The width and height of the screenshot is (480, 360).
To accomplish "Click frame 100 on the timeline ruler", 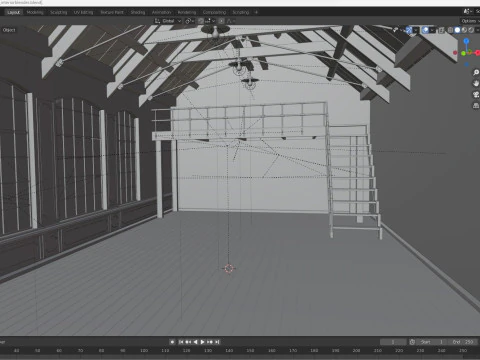I will click(x=144, y=351).
